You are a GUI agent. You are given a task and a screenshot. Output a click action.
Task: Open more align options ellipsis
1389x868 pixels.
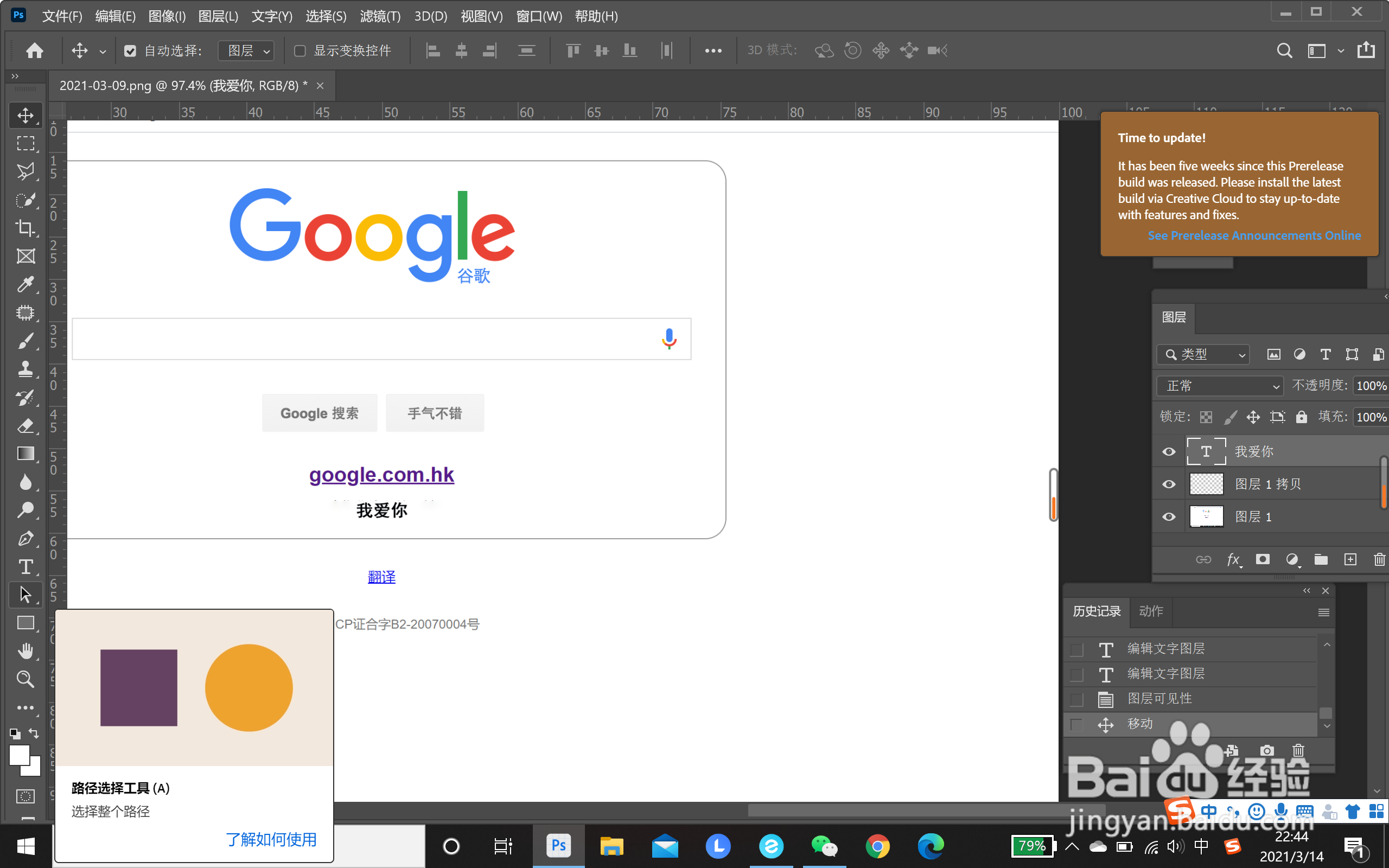(713, 51)
